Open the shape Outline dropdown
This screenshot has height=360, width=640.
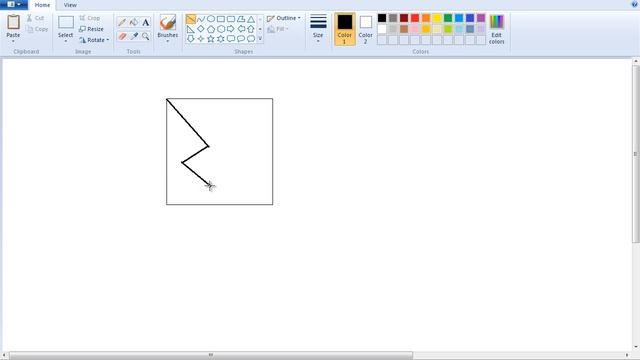tap(284, 18)
